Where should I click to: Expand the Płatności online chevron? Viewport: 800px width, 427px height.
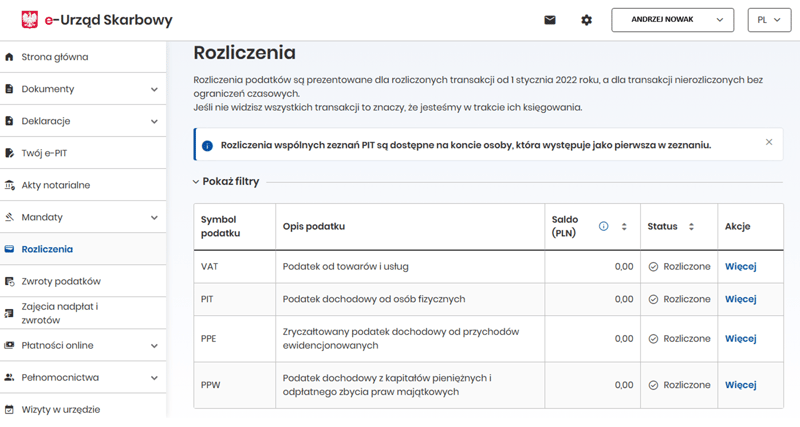point(154,346)
